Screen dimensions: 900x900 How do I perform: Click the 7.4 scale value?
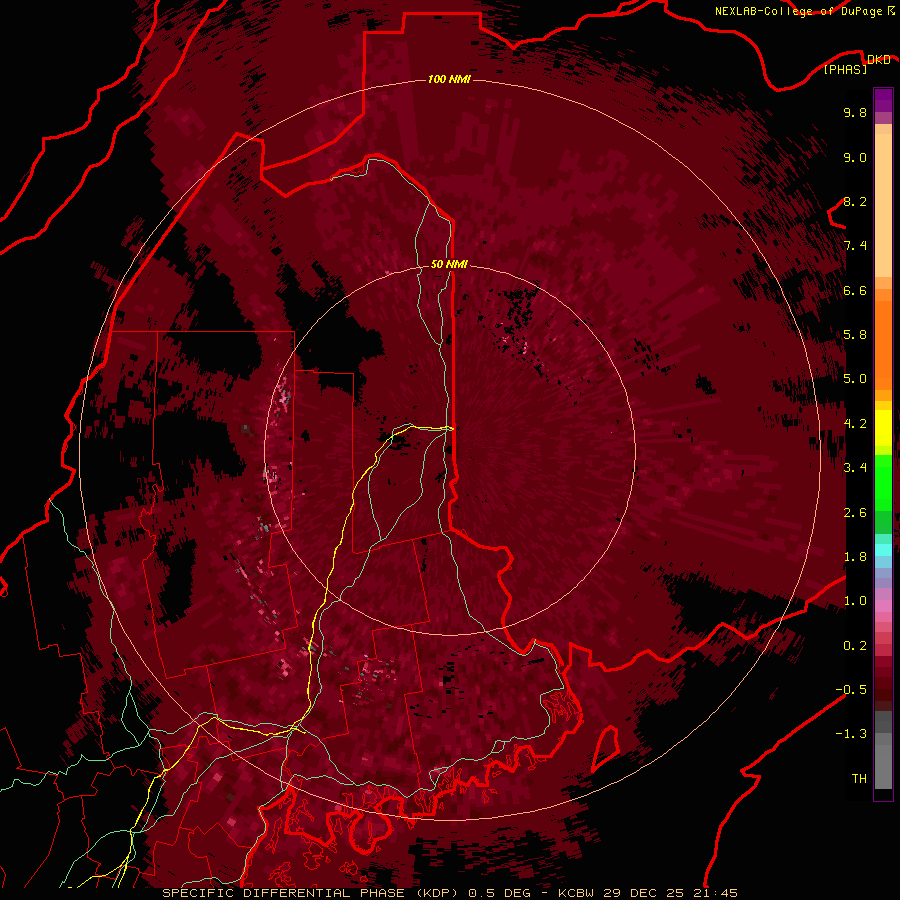[855, 246]
